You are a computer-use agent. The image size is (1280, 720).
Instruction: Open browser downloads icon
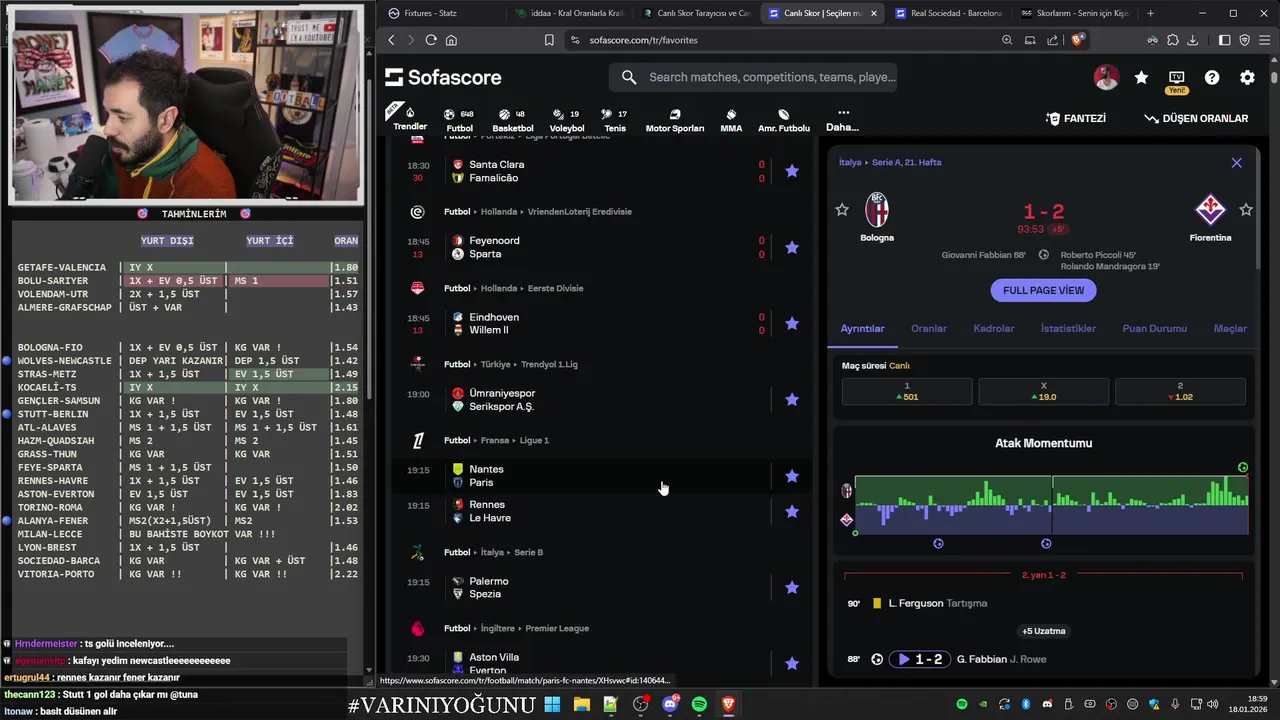coord(1192,40)
